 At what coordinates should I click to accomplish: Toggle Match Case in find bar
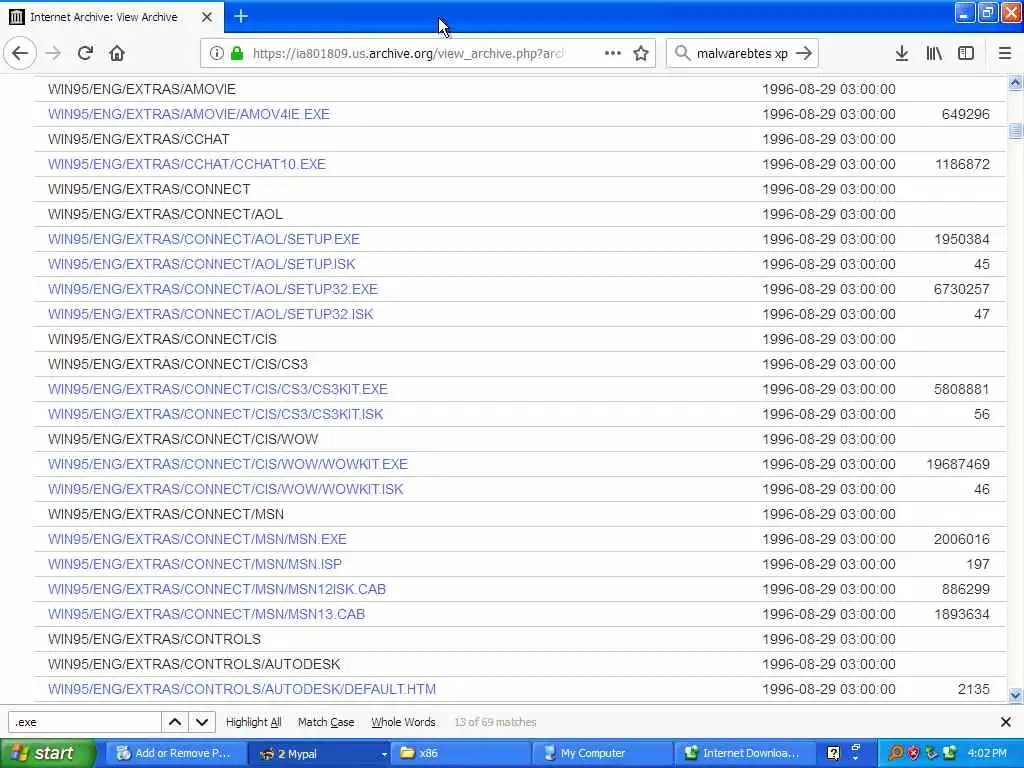click(x=326, y=722)
